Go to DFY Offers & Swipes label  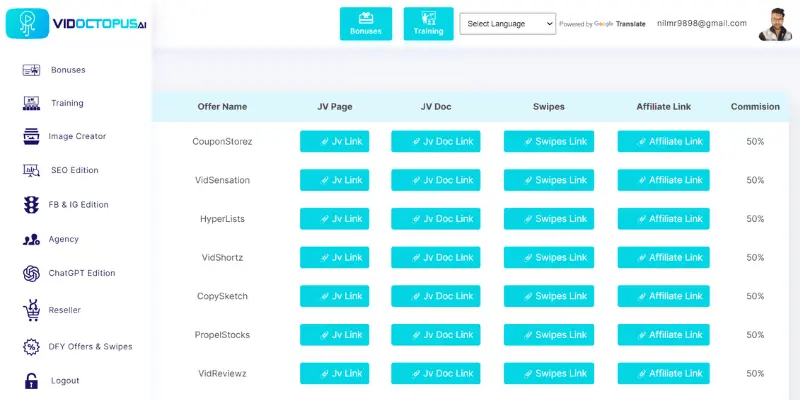click(90, 346)
